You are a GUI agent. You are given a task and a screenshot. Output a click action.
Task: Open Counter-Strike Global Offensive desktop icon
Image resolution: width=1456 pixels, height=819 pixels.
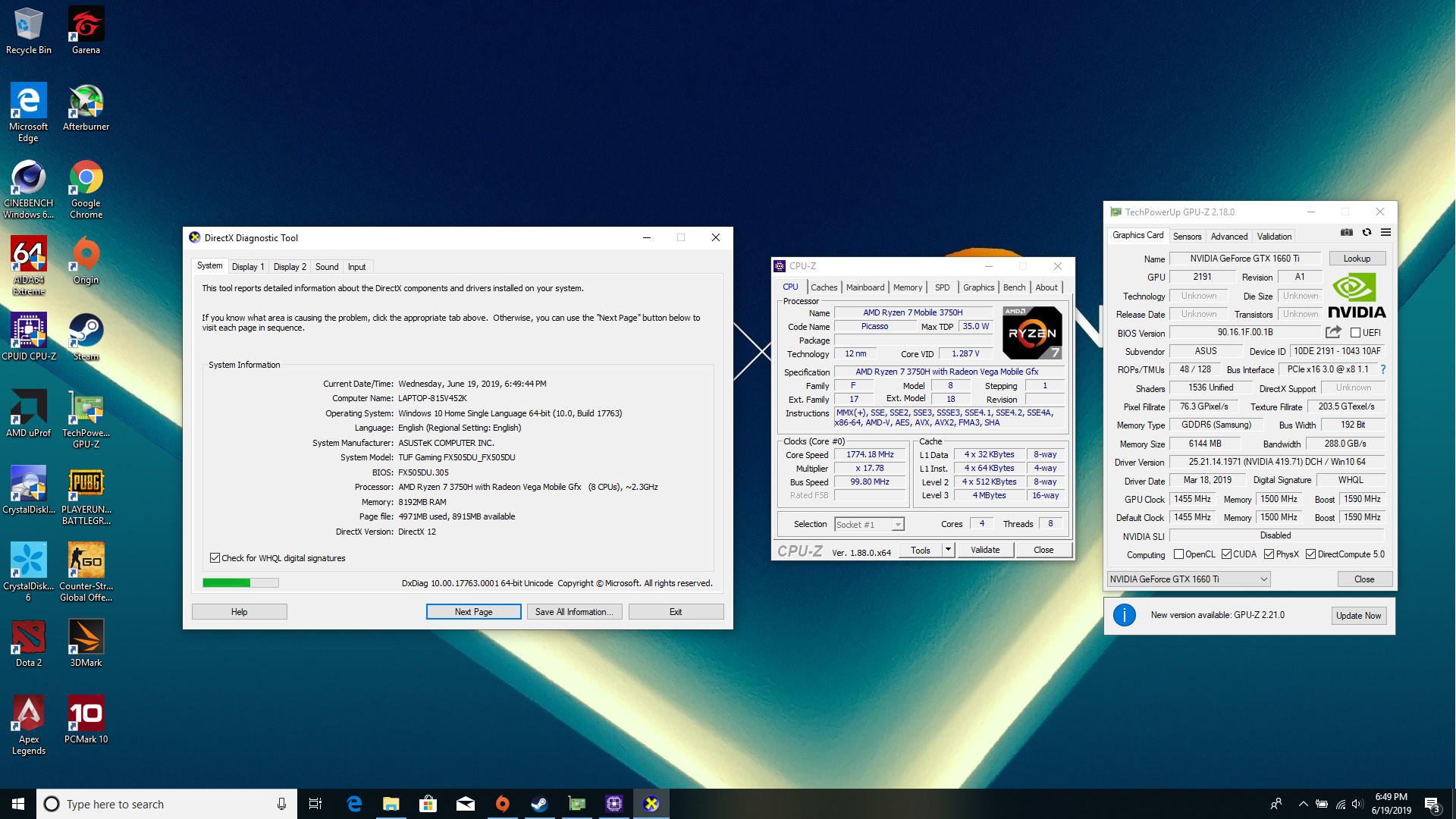(x=86, y=572)
